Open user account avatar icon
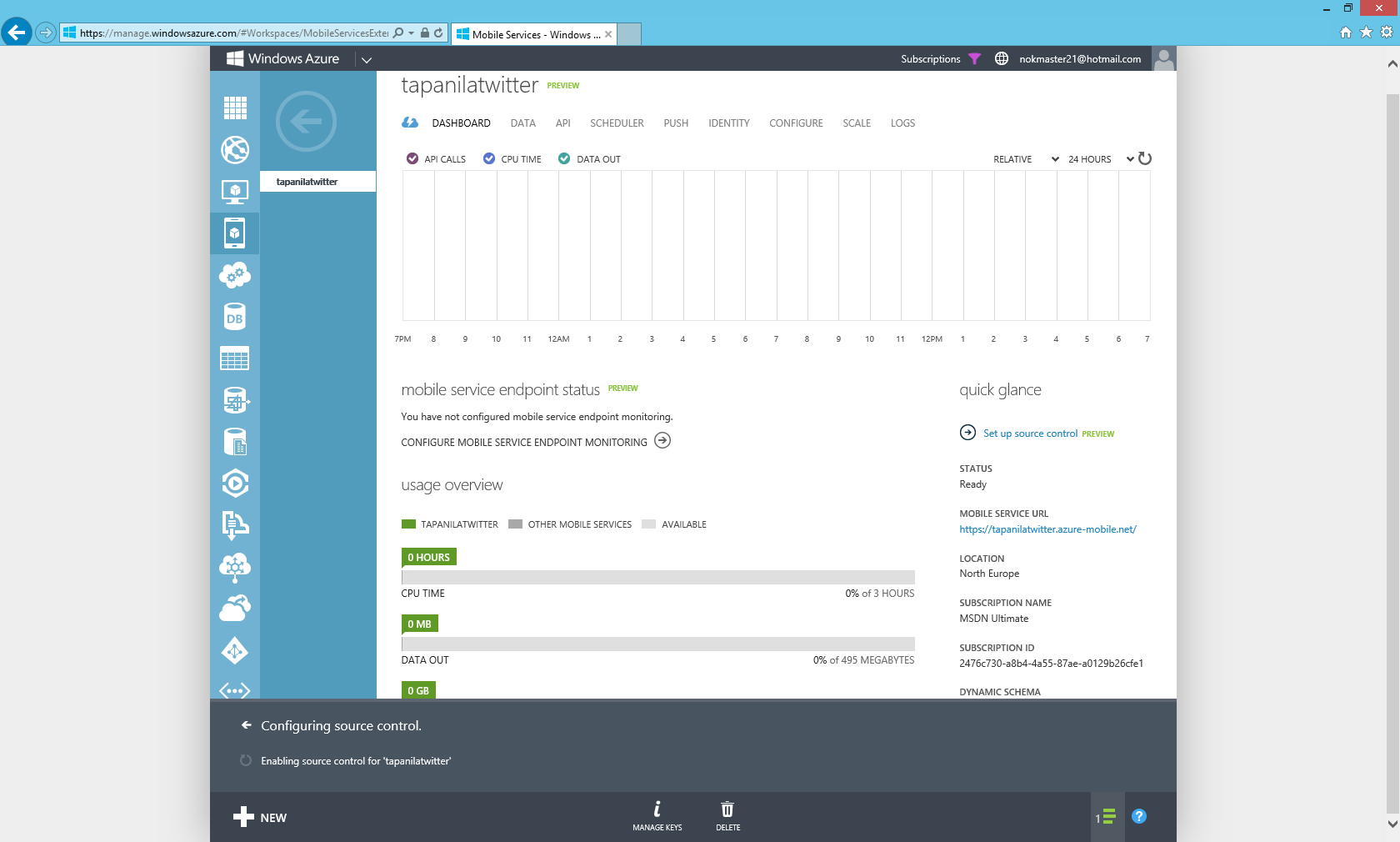This screenshot has height=842, width=1400. (x=1164, y=58)
